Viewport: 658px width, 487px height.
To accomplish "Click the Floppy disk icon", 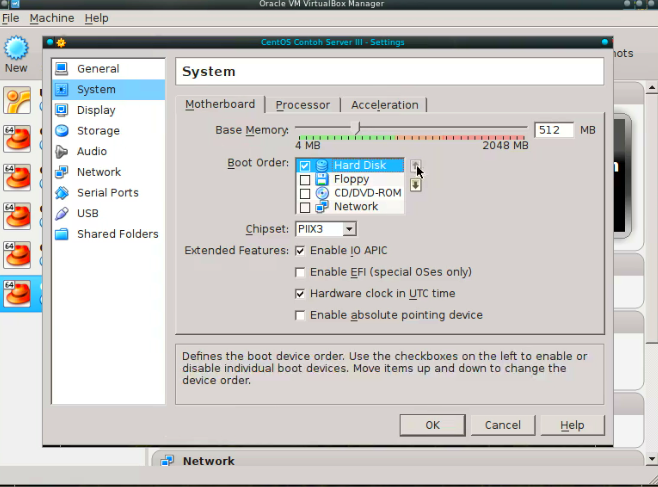I will (322, 179).
